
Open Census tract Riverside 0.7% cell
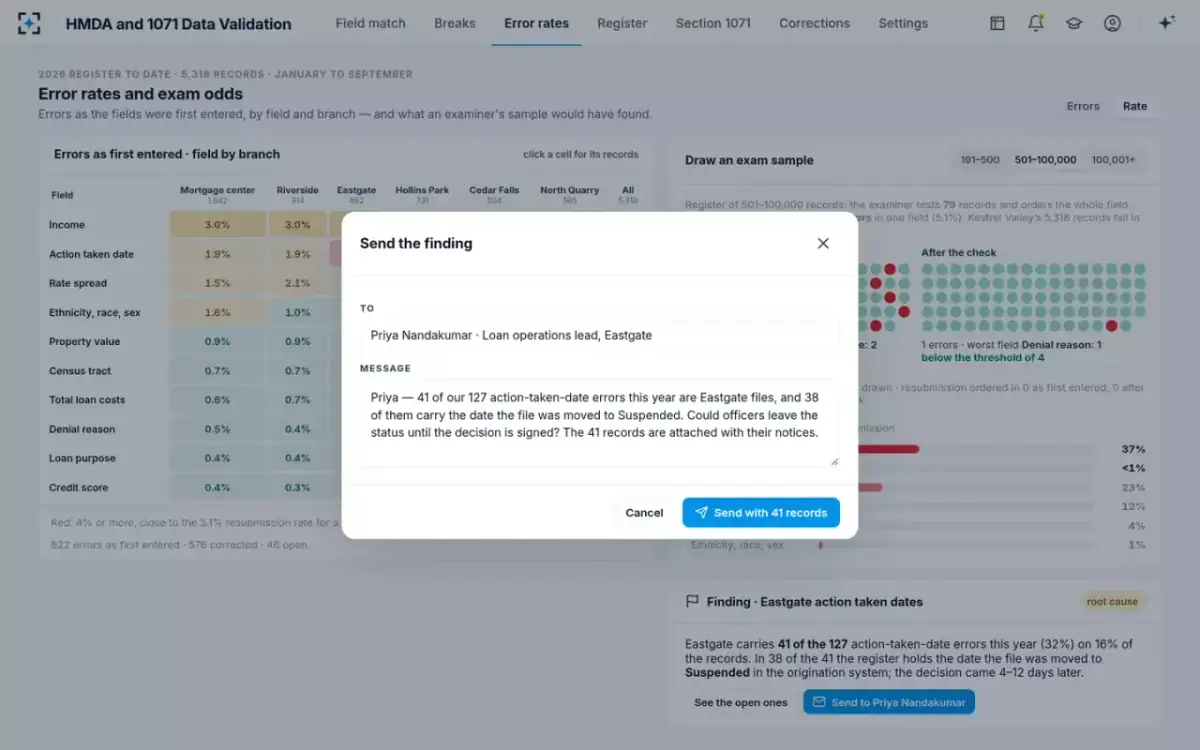click(297, 371)
